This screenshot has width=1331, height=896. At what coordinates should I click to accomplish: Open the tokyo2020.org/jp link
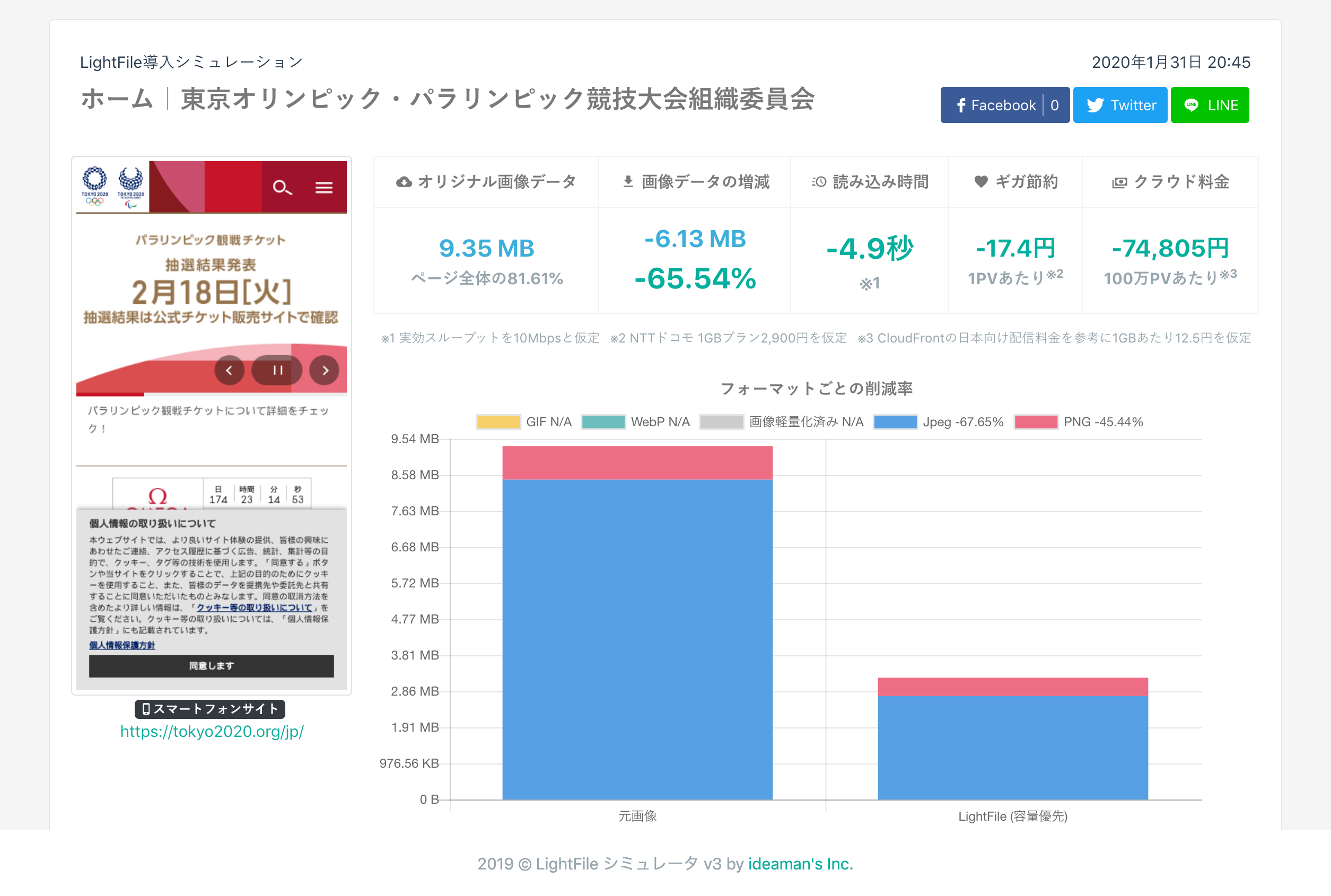(212, 732)
